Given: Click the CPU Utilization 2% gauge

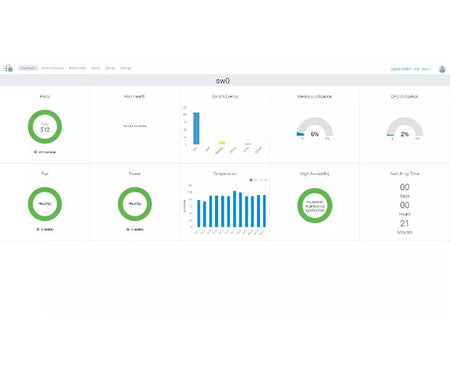Looking at the screenshot, I should click(405, 127).
